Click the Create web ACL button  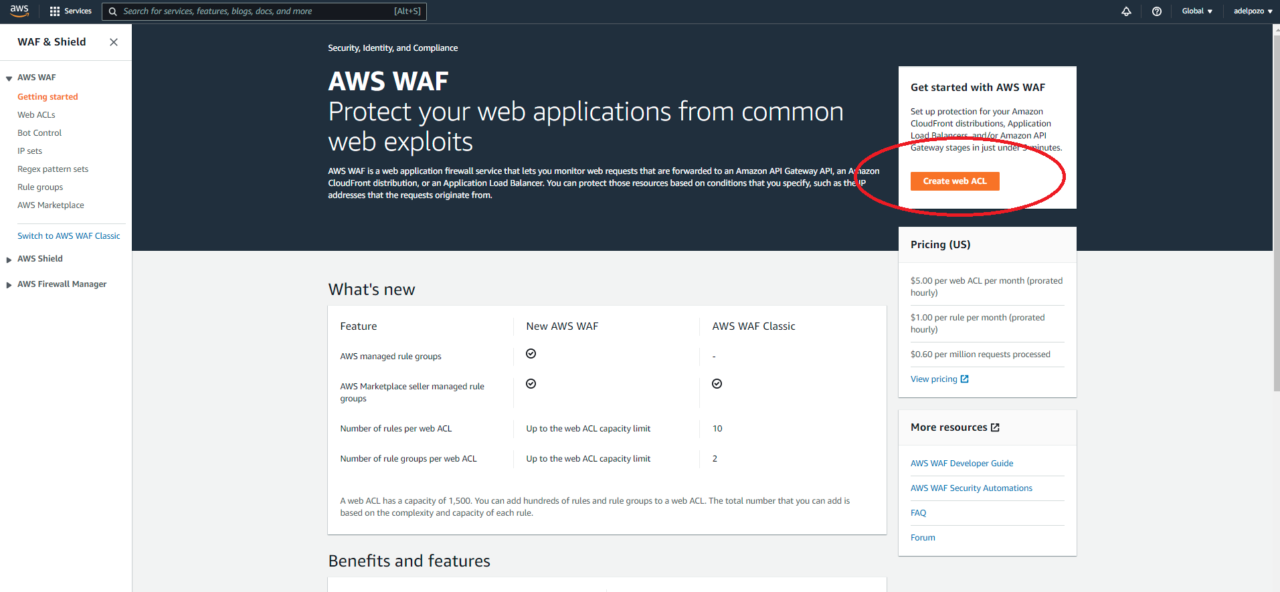[954, 181]
